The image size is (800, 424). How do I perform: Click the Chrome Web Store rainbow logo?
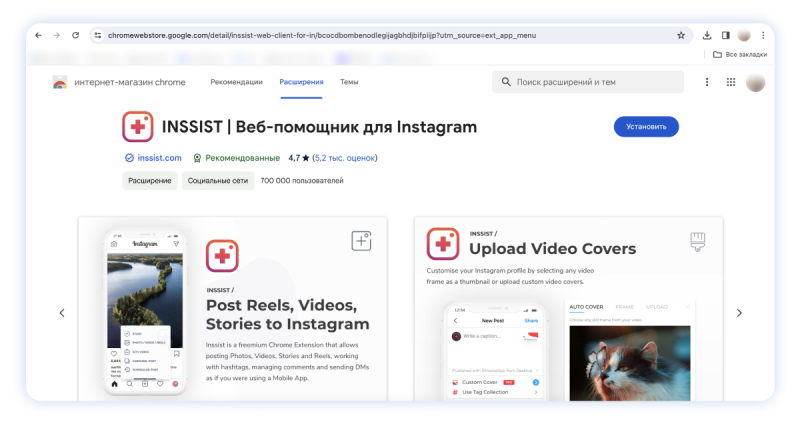point(60,82)
